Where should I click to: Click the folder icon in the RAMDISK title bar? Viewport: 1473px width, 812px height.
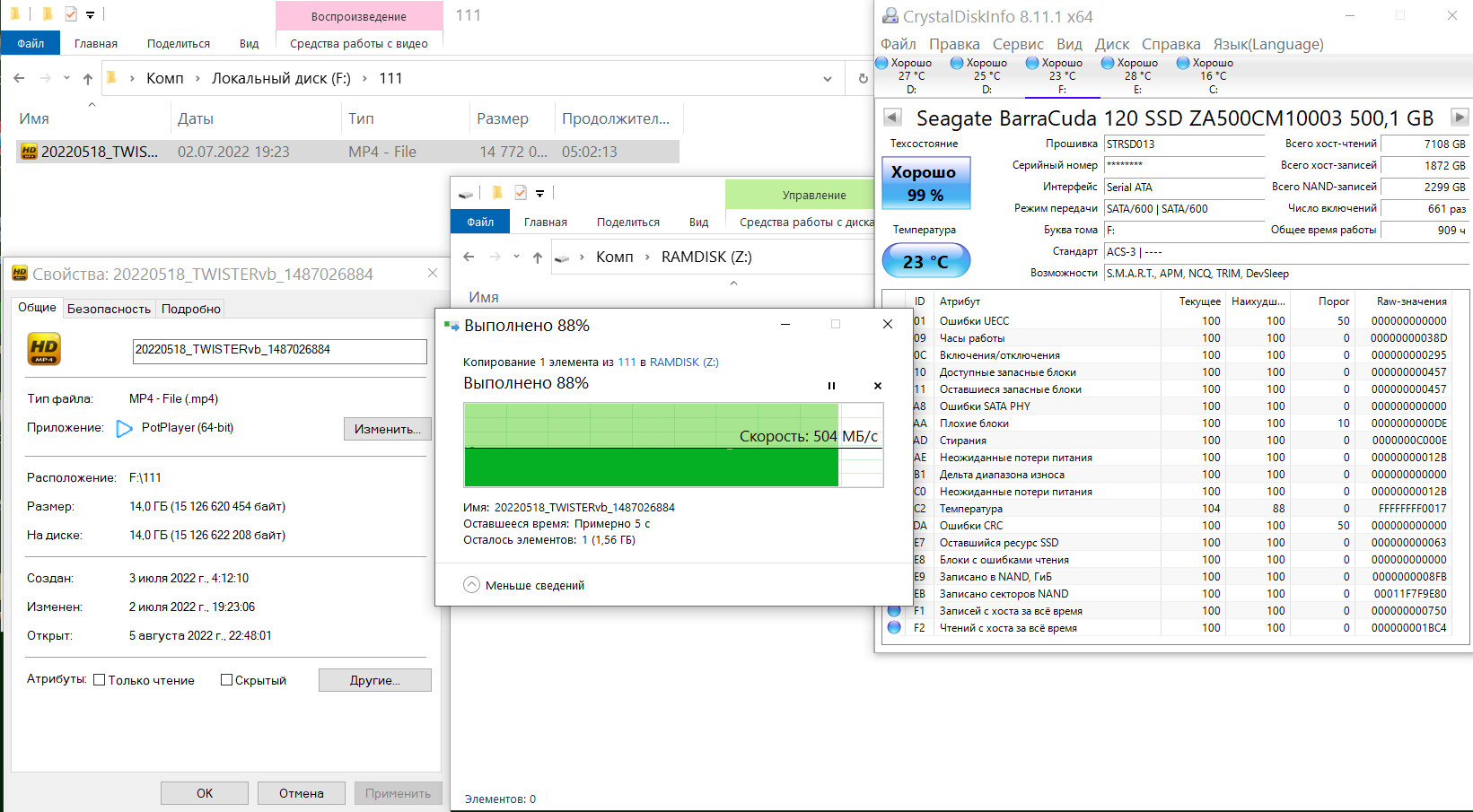496,193
